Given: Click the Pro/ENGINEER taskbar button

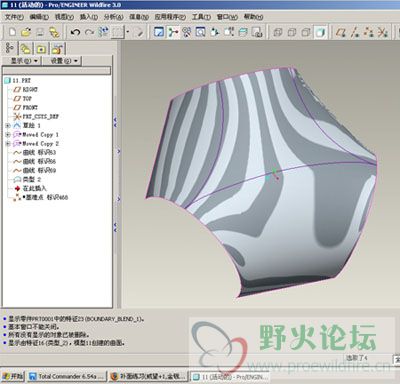Looking at the screenshot, I should coord(230,377).
